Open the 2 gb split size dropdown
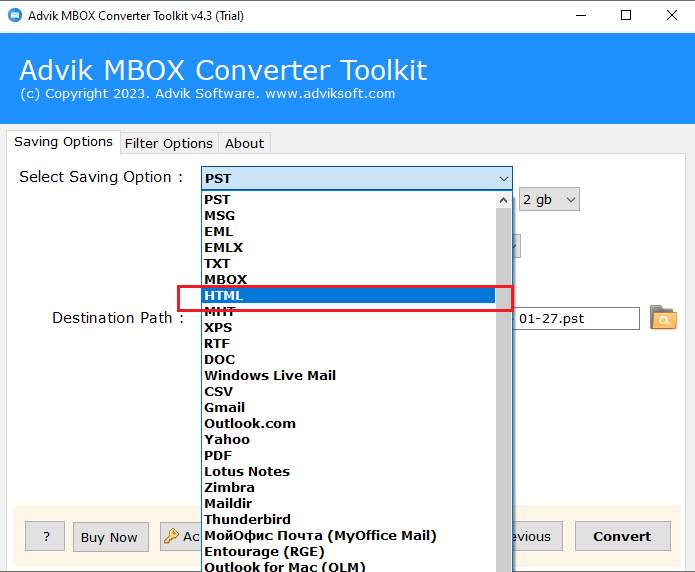 click(x=549, y=200)
